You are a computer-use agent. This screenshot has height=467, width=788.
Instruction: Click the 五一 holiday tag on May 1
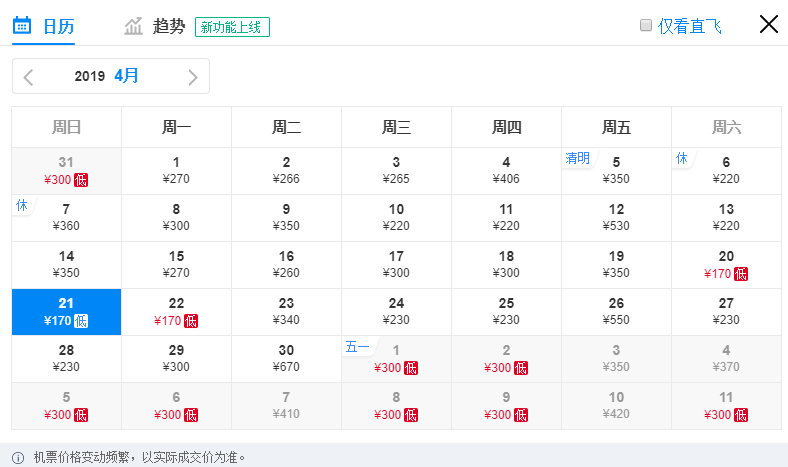[357, 347]
